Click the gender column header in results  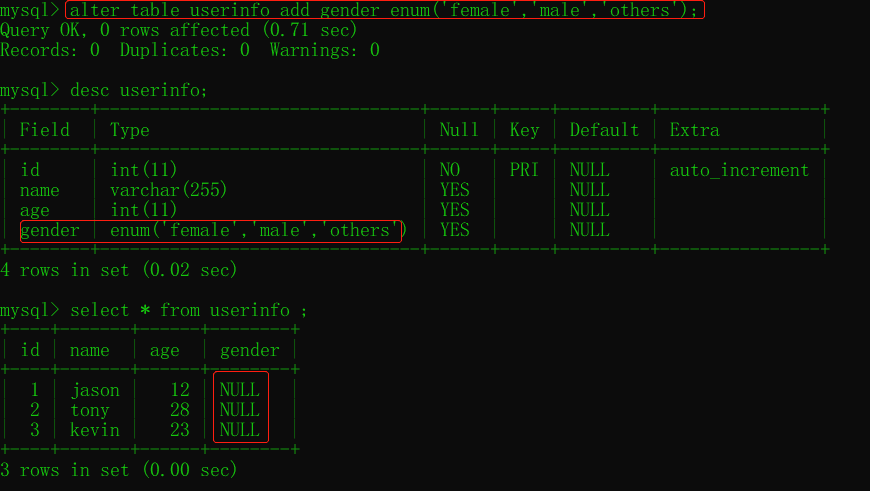[x=250, y=350]
